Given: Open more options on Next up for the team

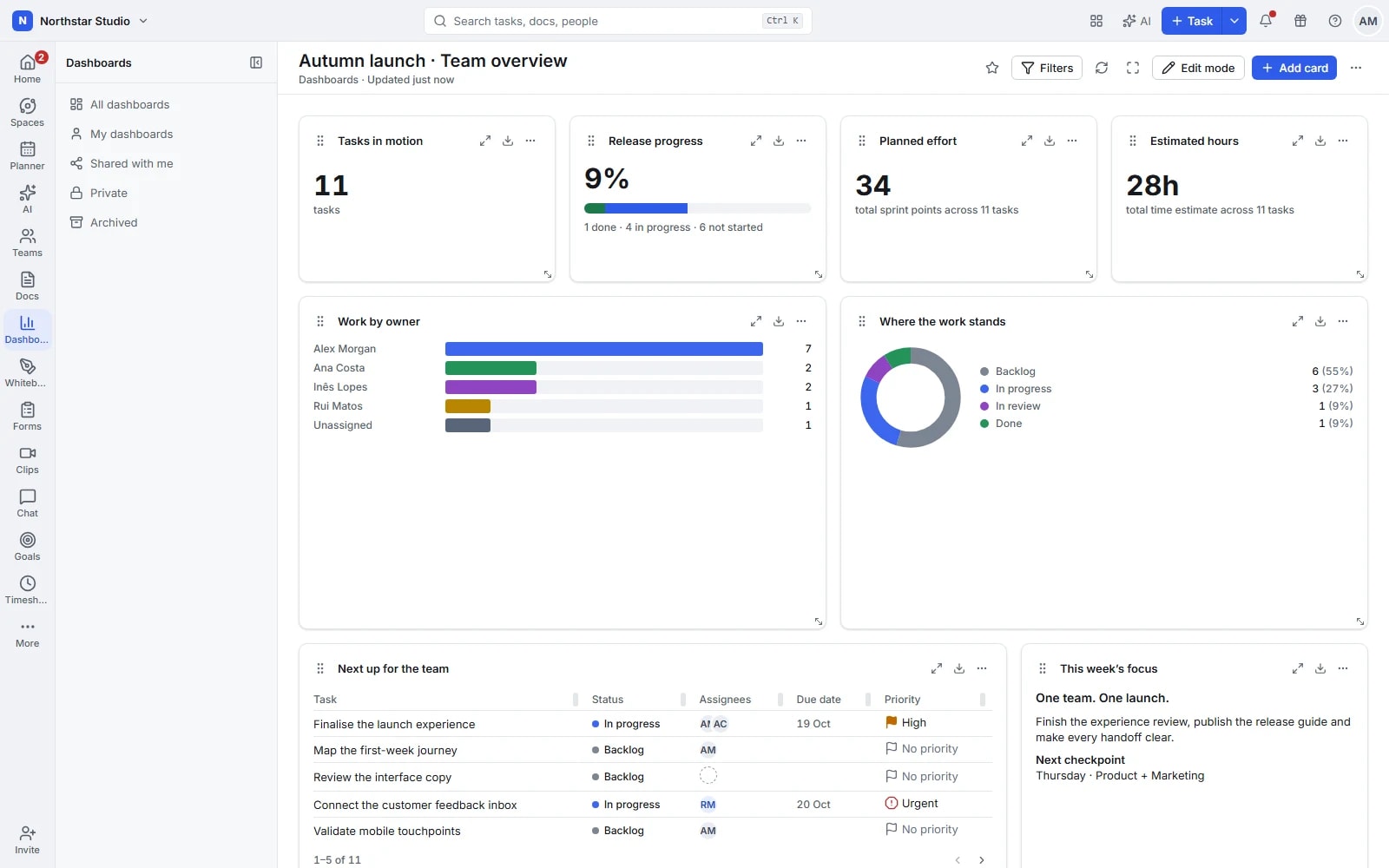Looking at the screenshot, I should pyautogui.click(x=982, y=668).
